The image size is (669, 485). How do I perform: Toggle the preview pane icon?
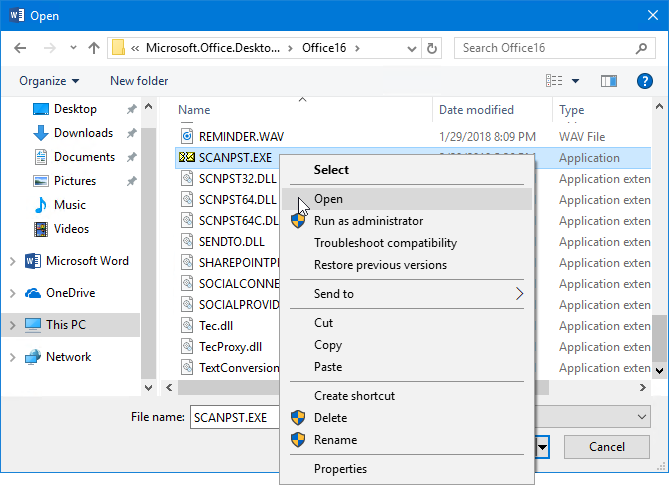608,81
